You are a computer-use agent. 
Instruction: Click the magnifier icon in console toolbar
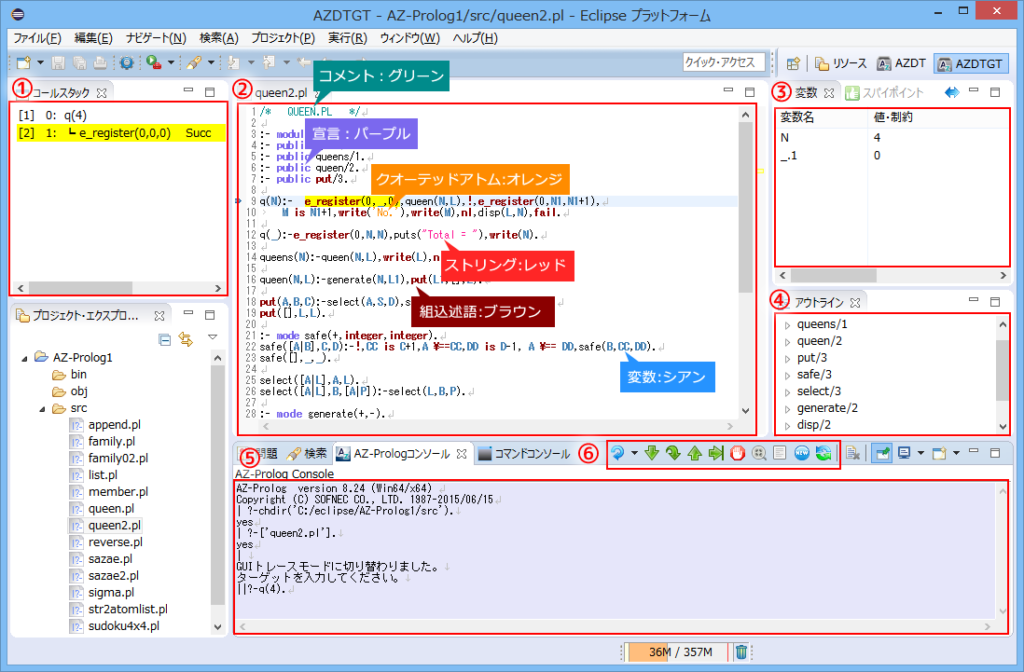(x=759, y=454)
